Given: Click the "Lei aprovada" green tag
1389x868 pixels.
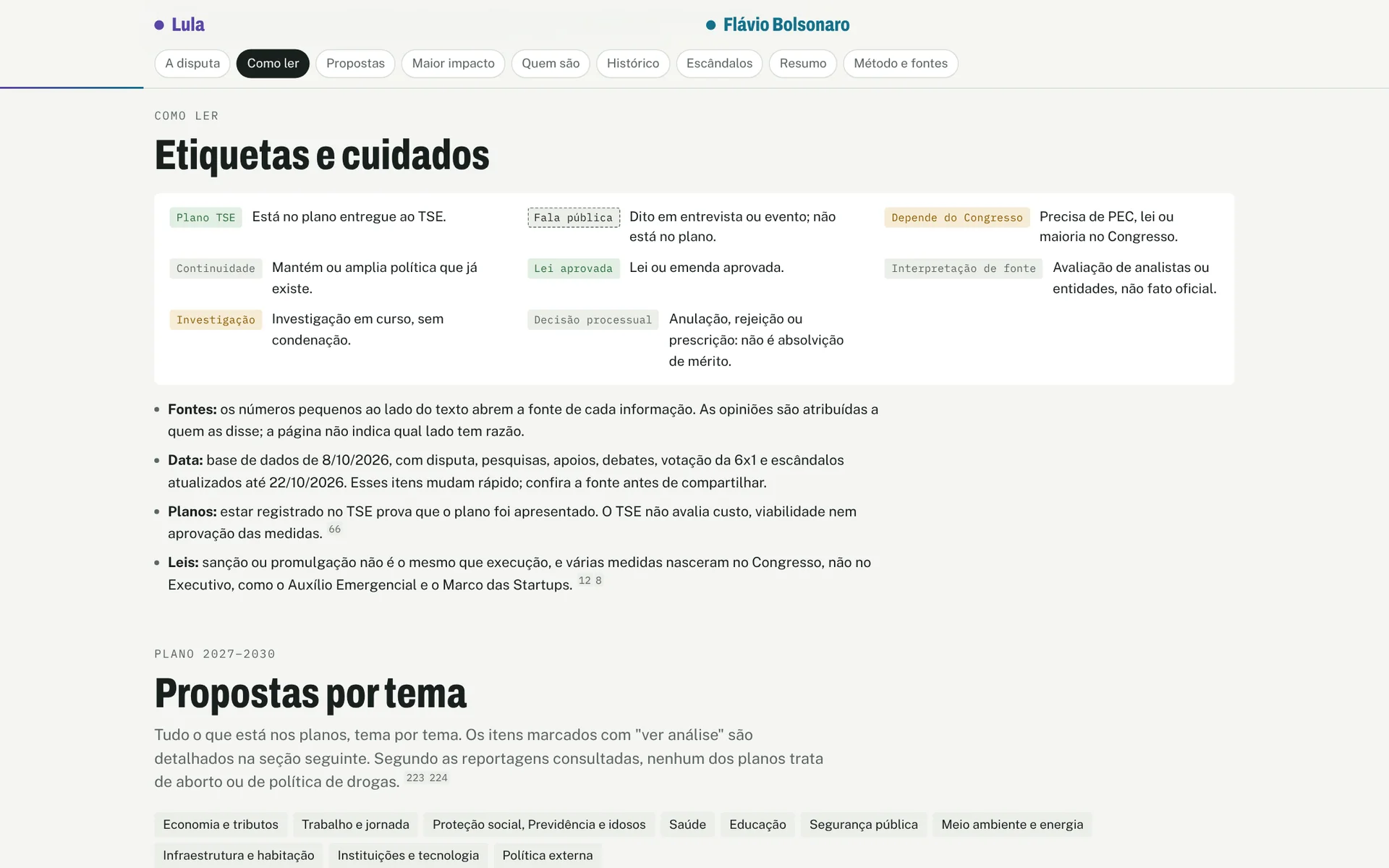Looking at the screenshot, I should pyautogui.click(x=574, y=268).
